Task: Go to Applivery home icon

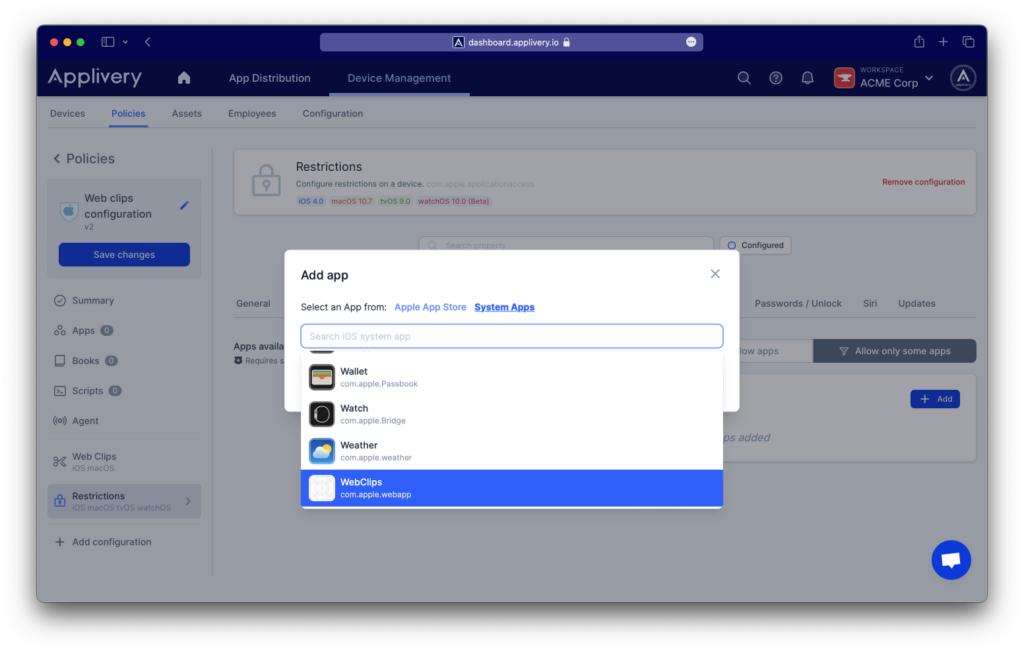Action: coord(184,78)
